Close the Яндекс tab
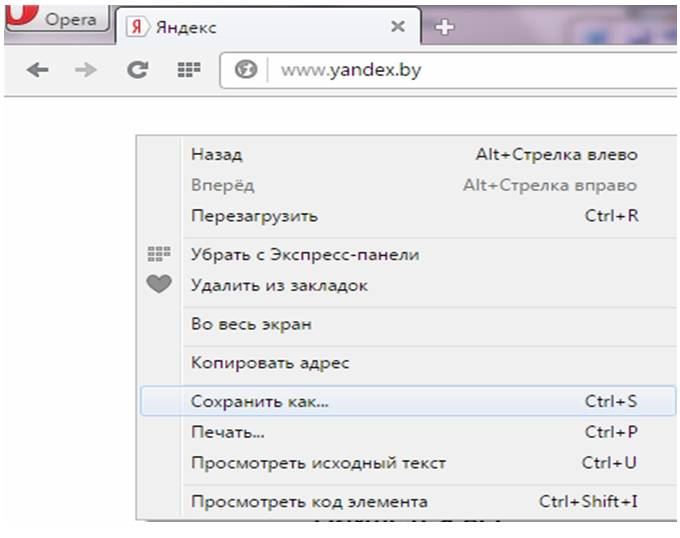 [397, 27]
